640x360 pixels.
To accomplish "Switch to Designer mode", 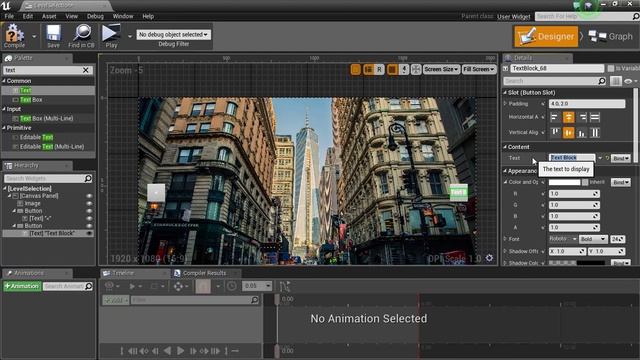I will (x=546, y=37).
